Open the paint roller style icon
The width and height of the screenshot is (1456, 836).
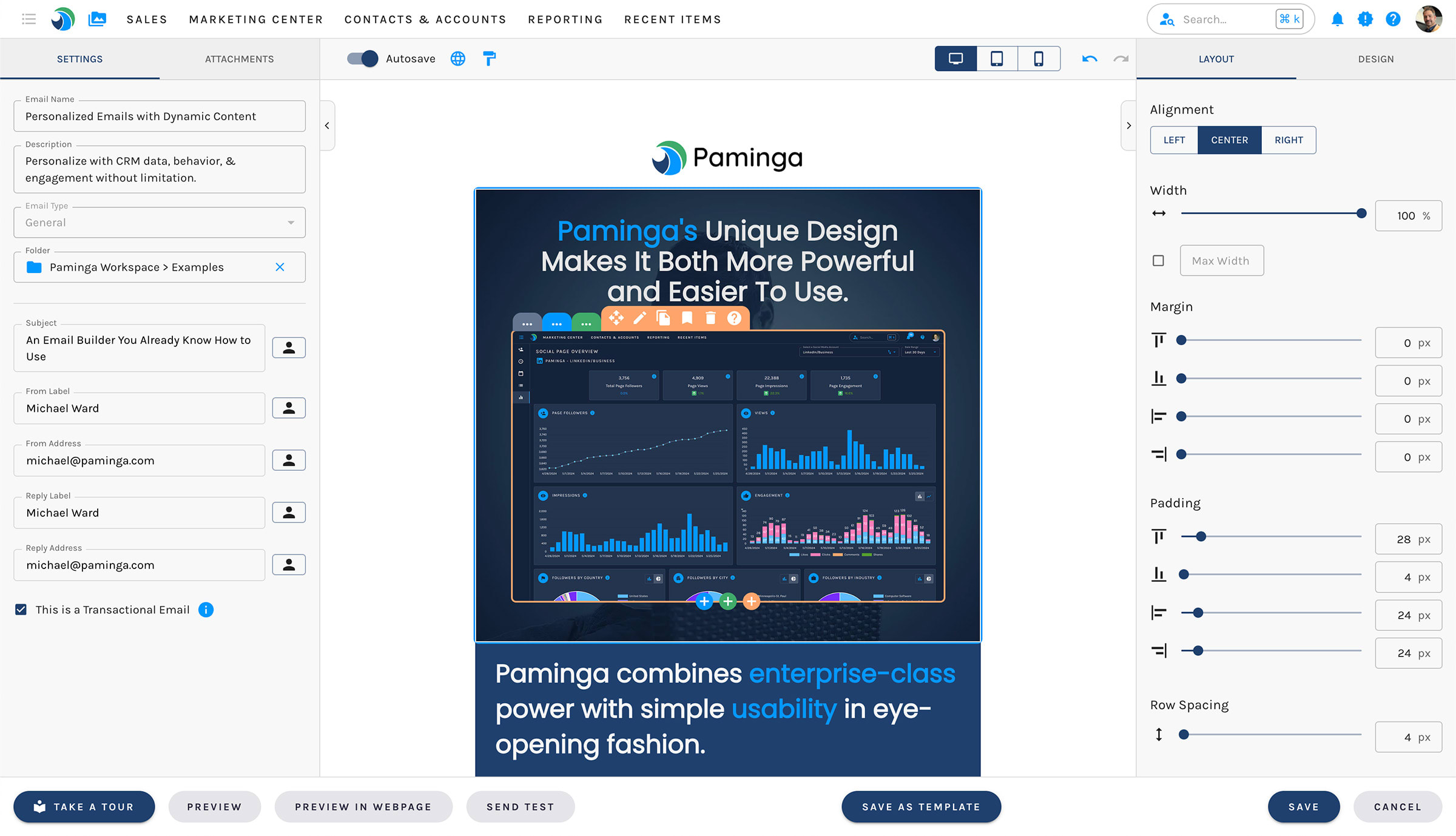click(489, 59)
